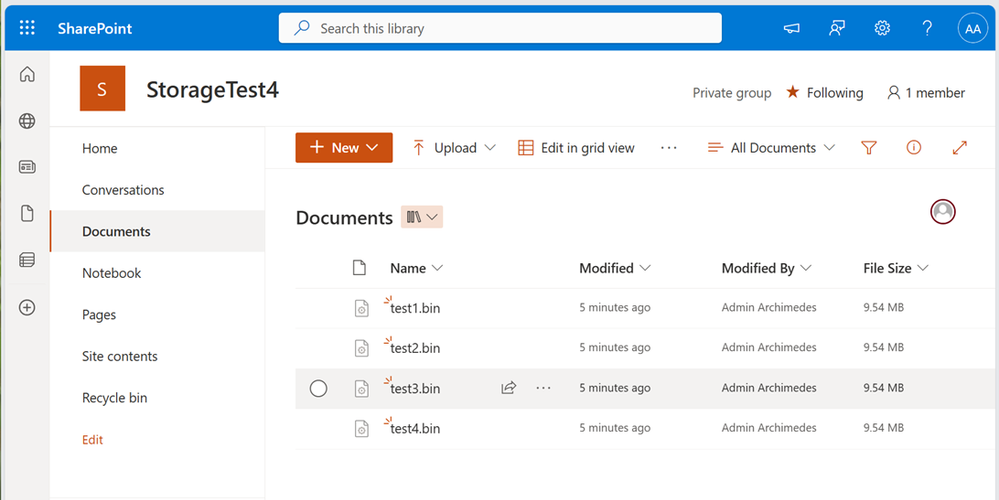Image resolution: width=999 pixels, height=500 pixels.
Task: Select test3.bin with its circle checkbox
Action: click(x=318, y=388)
